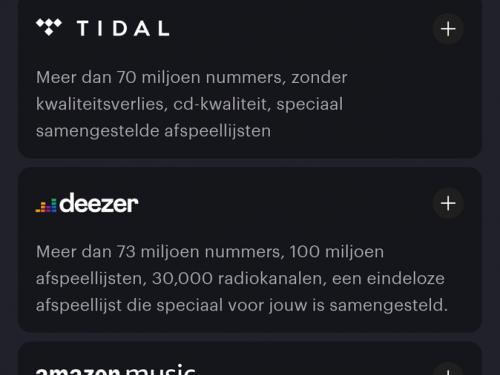Add the Deezer music service

448,203
